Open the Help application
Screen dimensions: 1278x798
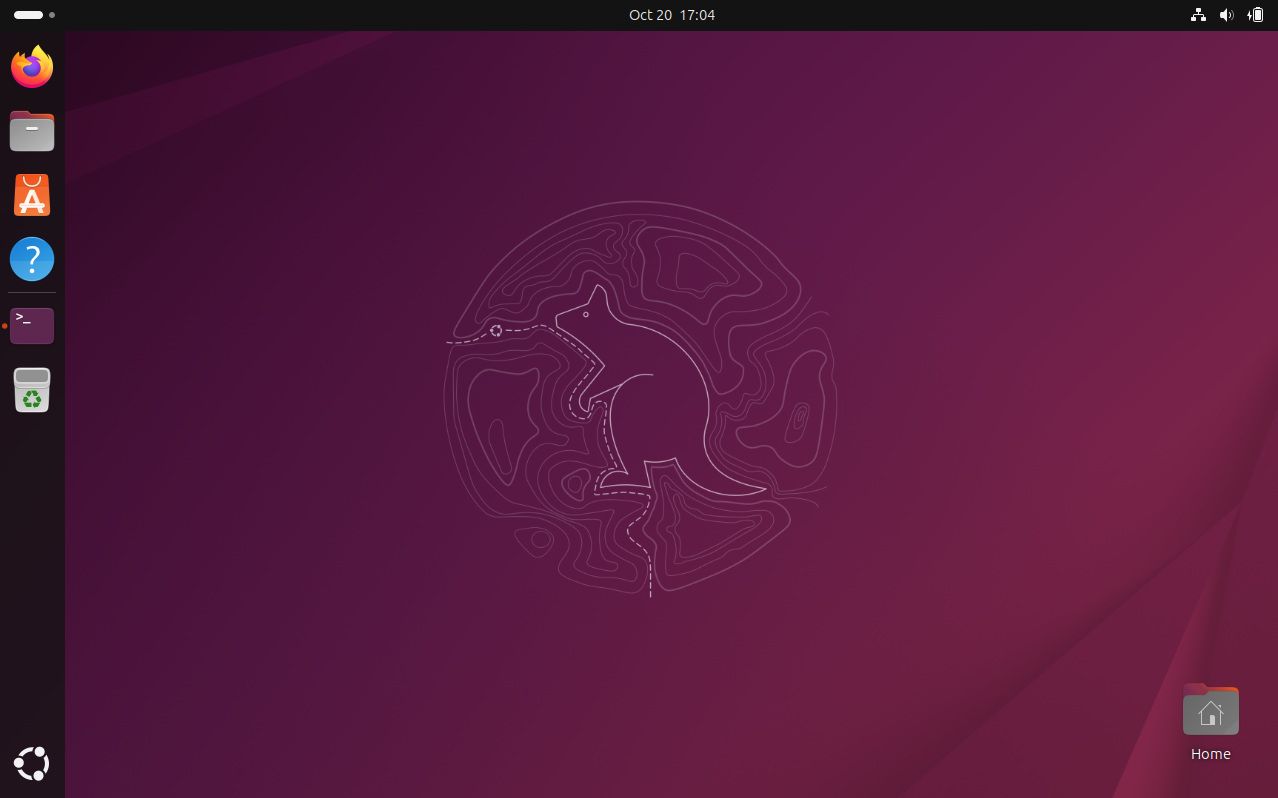pyautogui.click(x=31, y=258)
